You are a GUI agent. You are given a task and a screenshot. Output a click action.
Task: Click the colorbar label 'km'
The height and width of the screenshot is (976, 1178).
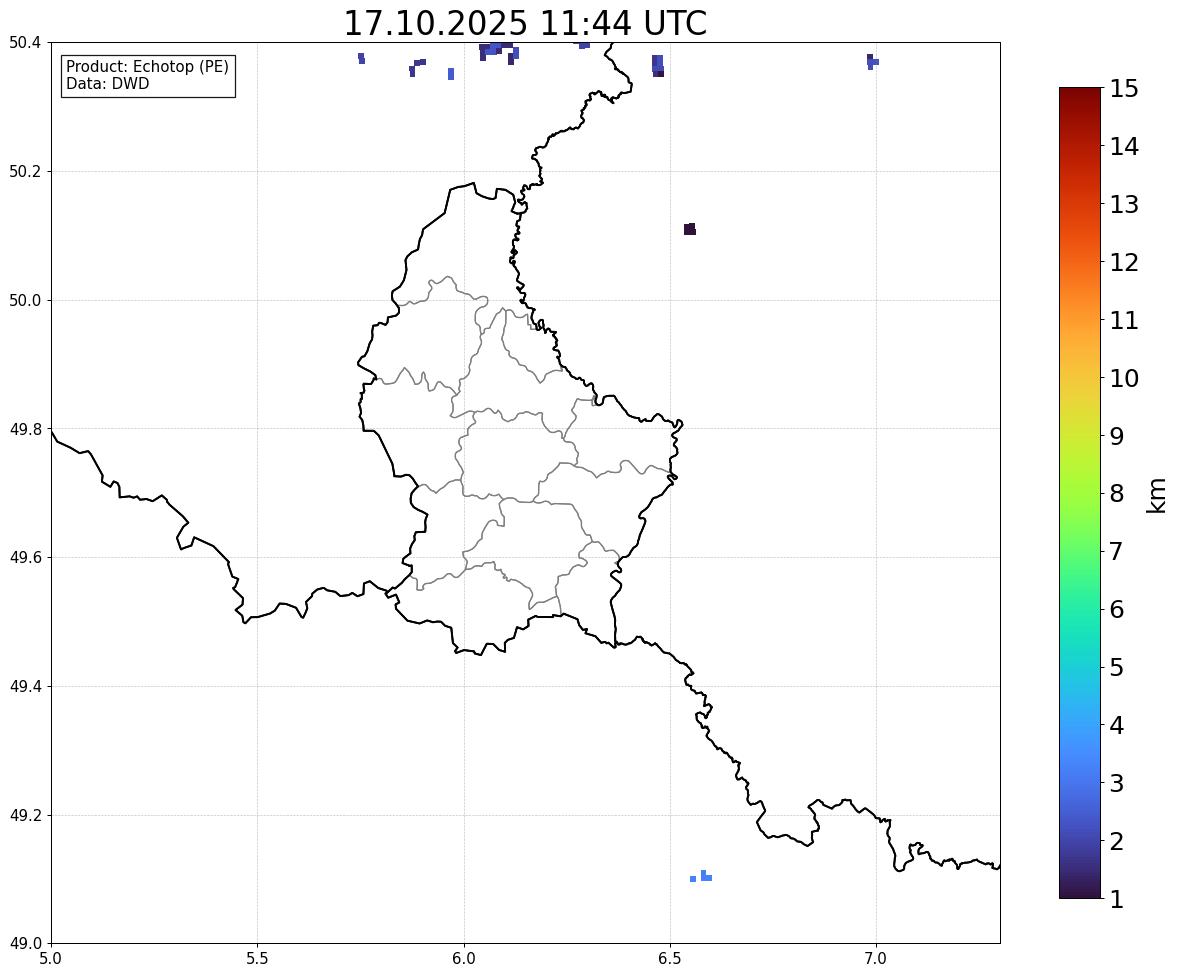click(1157, 495)
